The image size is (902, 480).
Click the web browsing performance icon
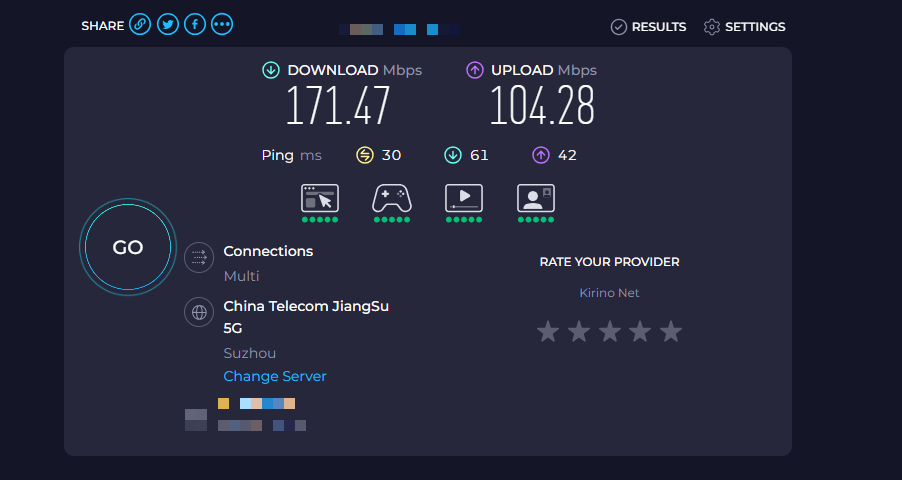coord(320,198)
